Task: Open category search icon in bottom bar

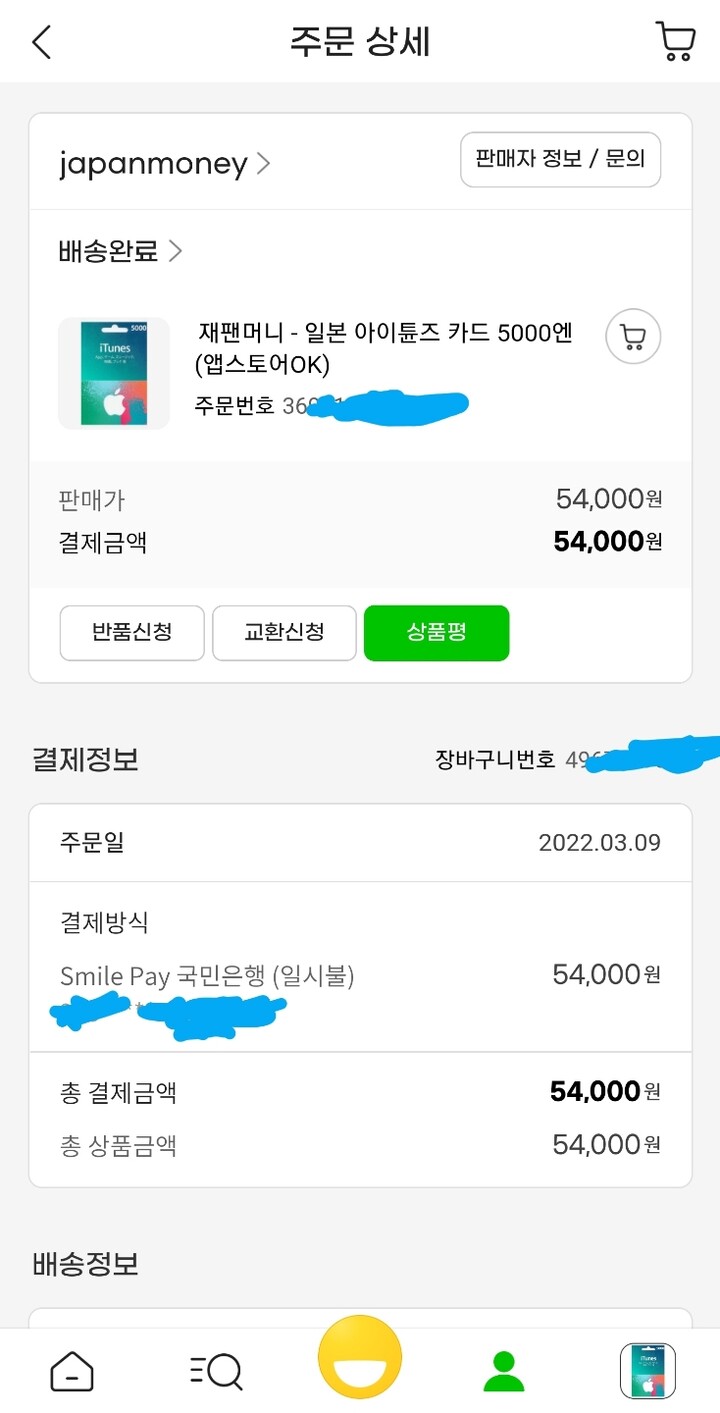Action: coord(216,1370)
